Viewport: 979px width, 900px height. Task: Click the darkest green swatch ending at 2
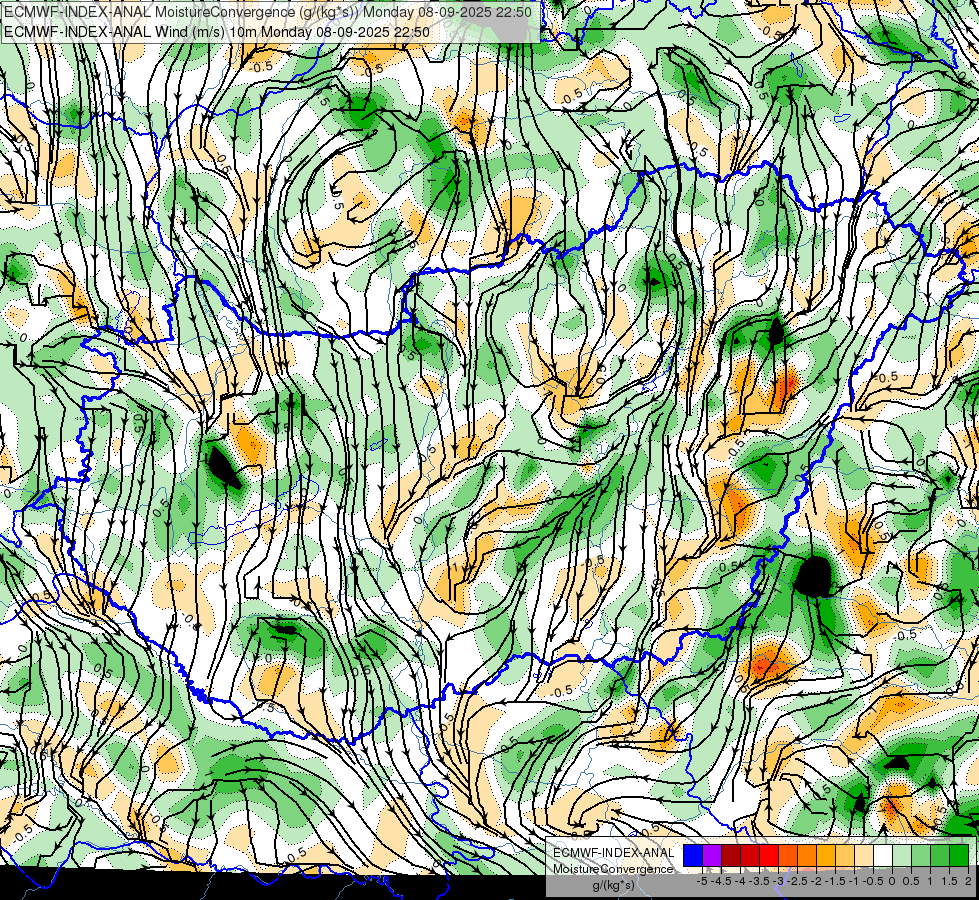(959, 856)
